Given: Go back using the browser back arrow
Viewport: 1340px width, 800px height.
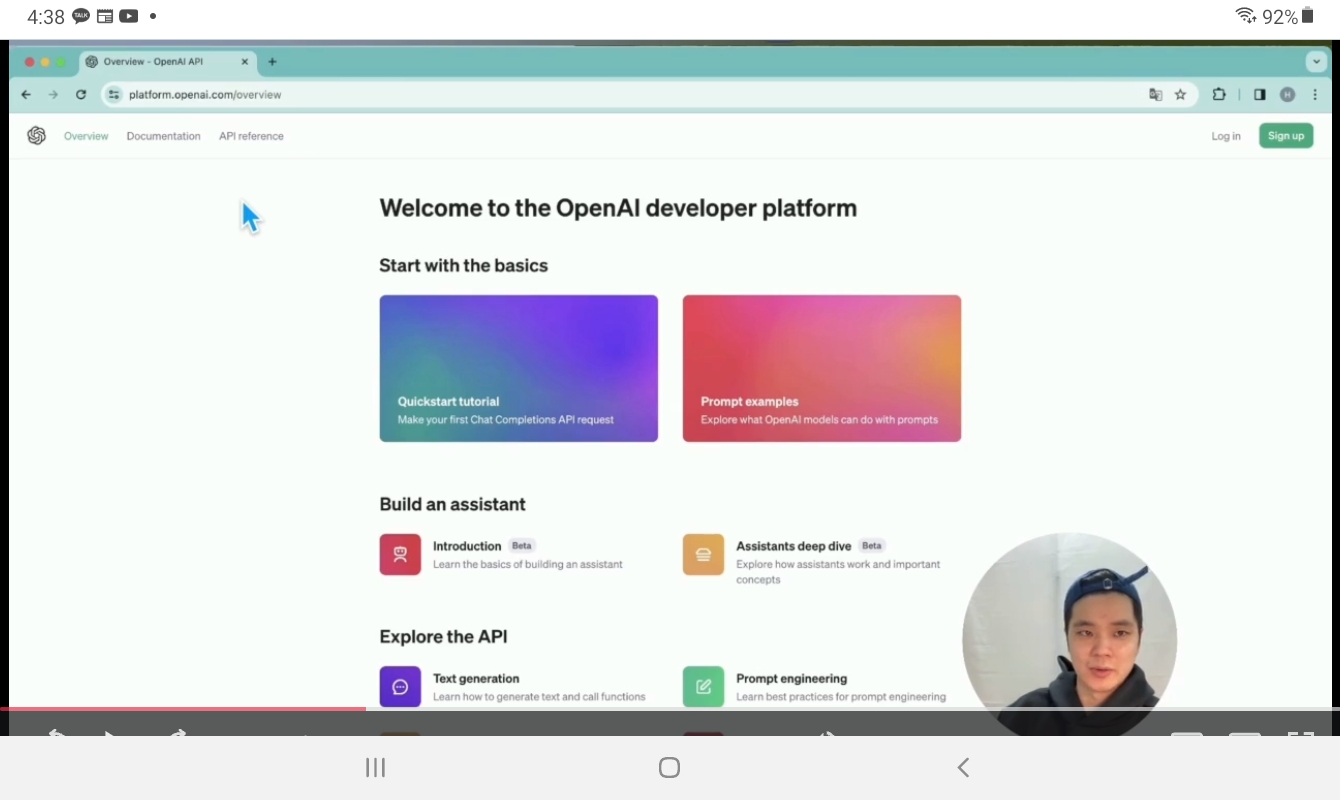Looking at the screenshot, I should point(26,95).
